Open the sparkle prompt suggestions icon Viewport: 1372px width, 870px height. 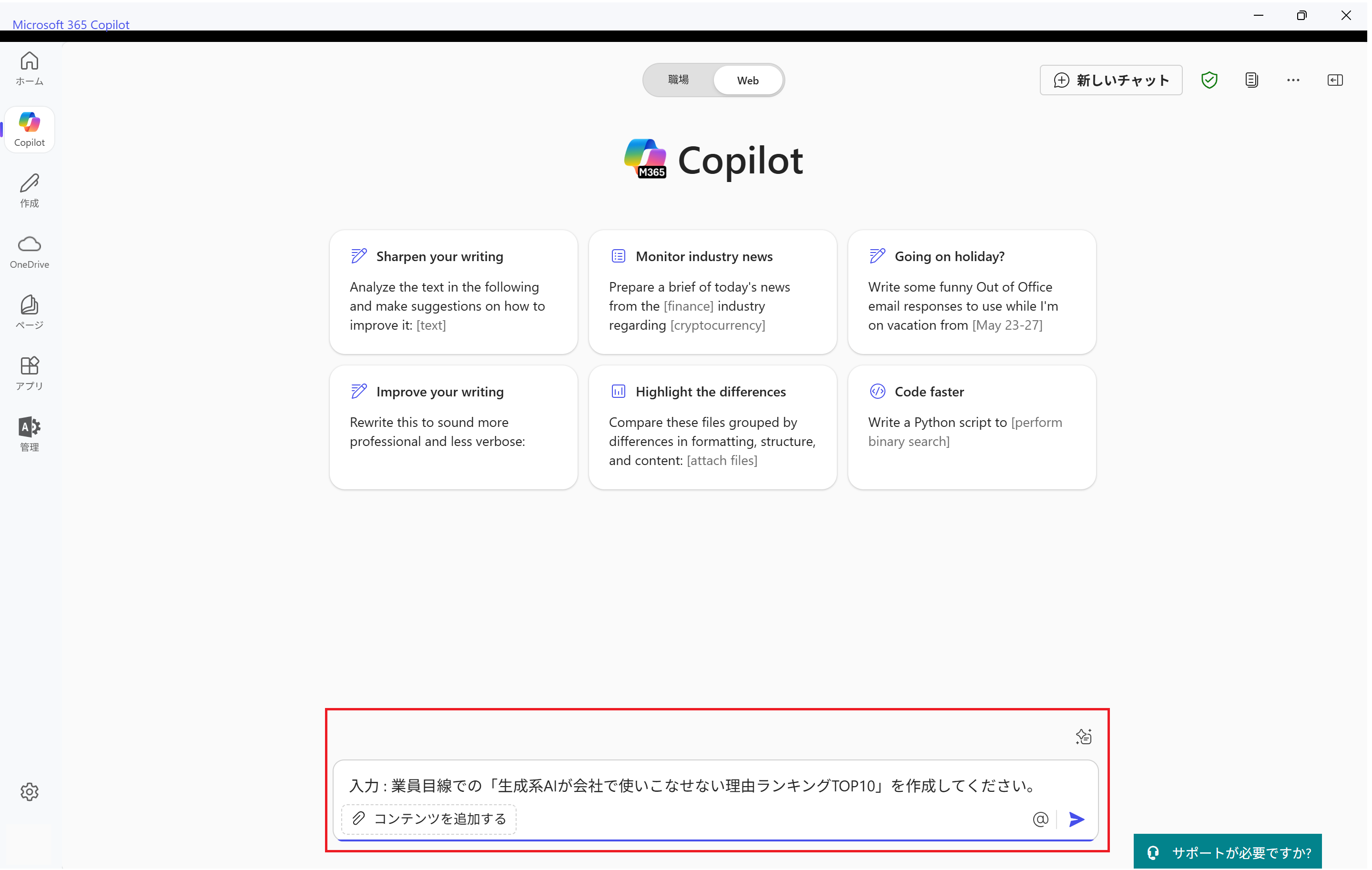(x=1084, y=736)
